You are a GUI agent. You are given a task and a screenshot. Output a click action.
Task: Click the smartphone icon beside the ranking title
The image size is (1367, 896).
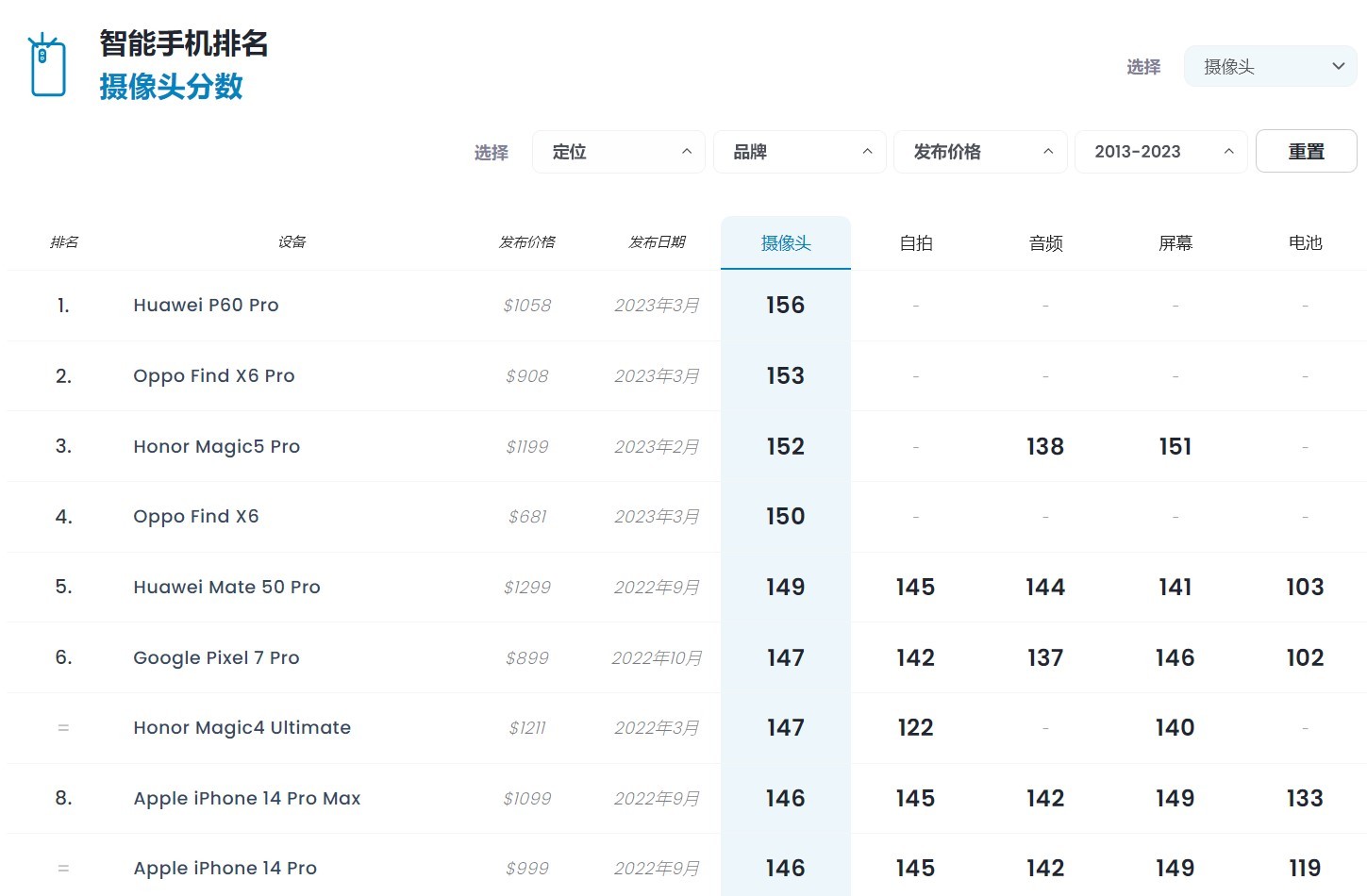(x=47, y=66)
